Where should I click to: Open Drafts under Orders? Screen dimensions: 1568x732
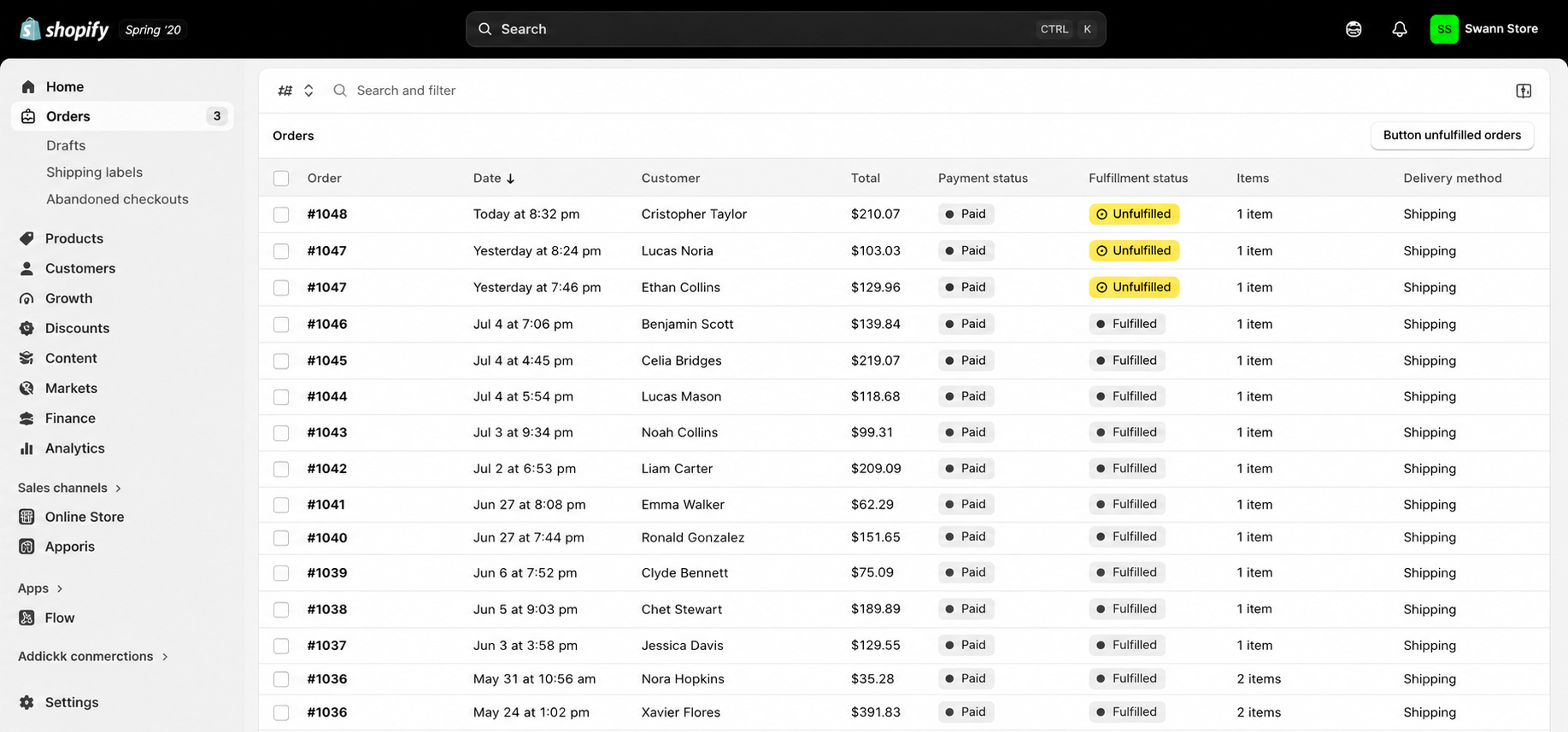click(66, 145)
